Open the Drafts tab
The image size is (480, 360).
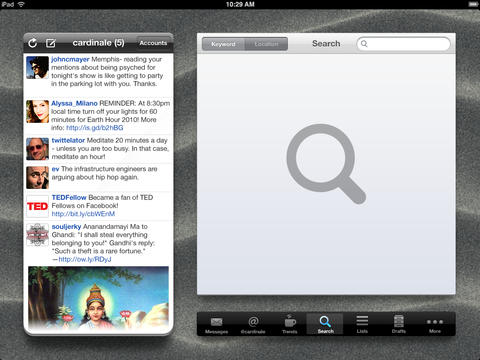tap(399, 324)
